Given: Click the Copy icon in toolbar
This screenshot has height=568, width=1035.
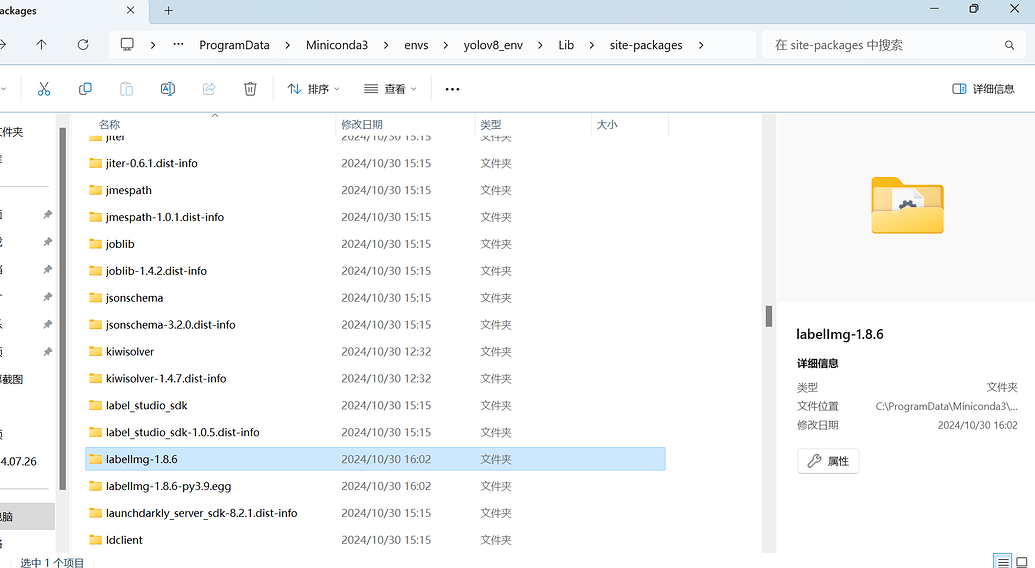Looking at the screenshot, I should point(85,89).
